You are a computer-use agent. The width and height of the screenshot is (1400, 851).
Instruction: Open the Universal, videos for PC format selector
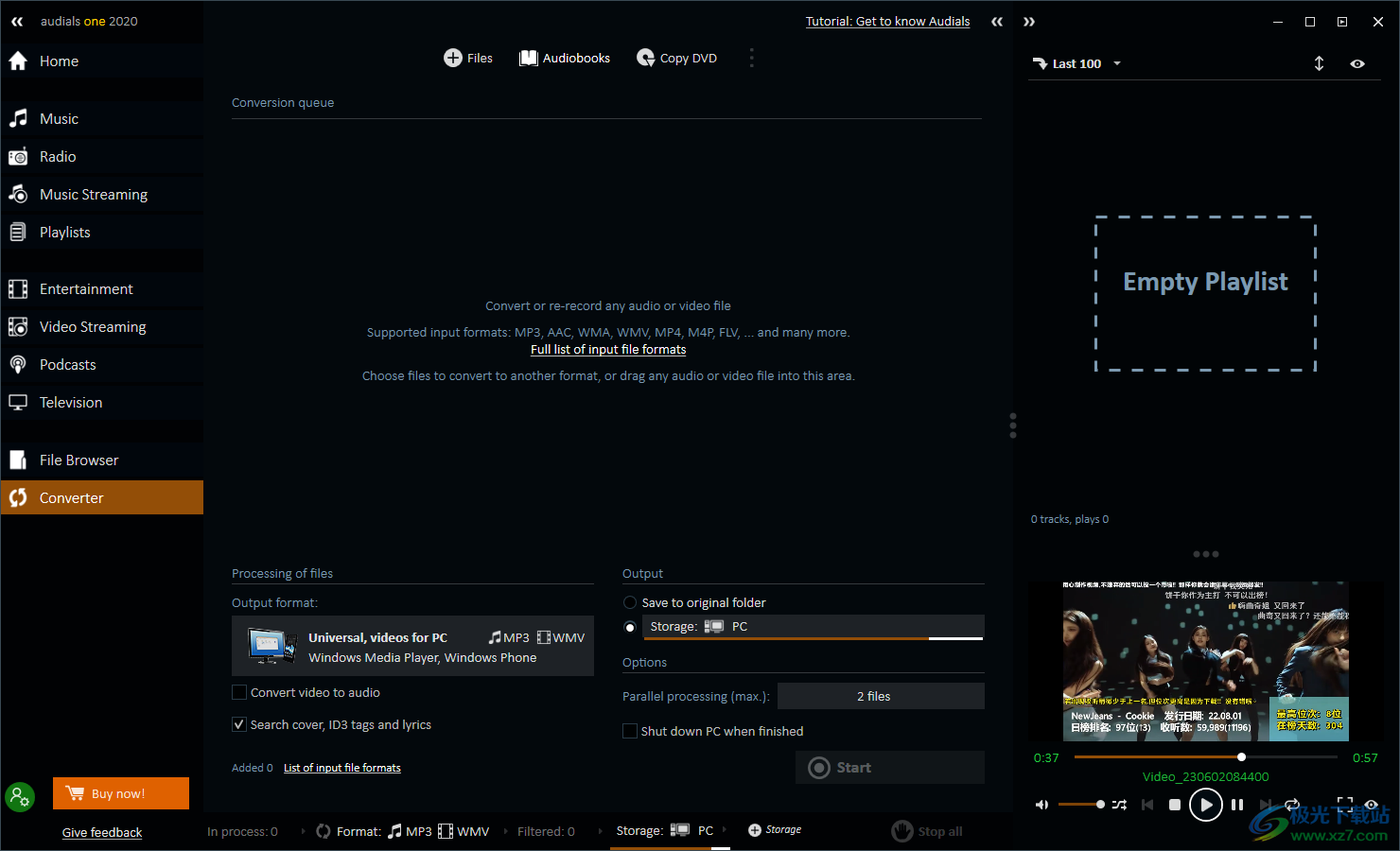point(412,647)
